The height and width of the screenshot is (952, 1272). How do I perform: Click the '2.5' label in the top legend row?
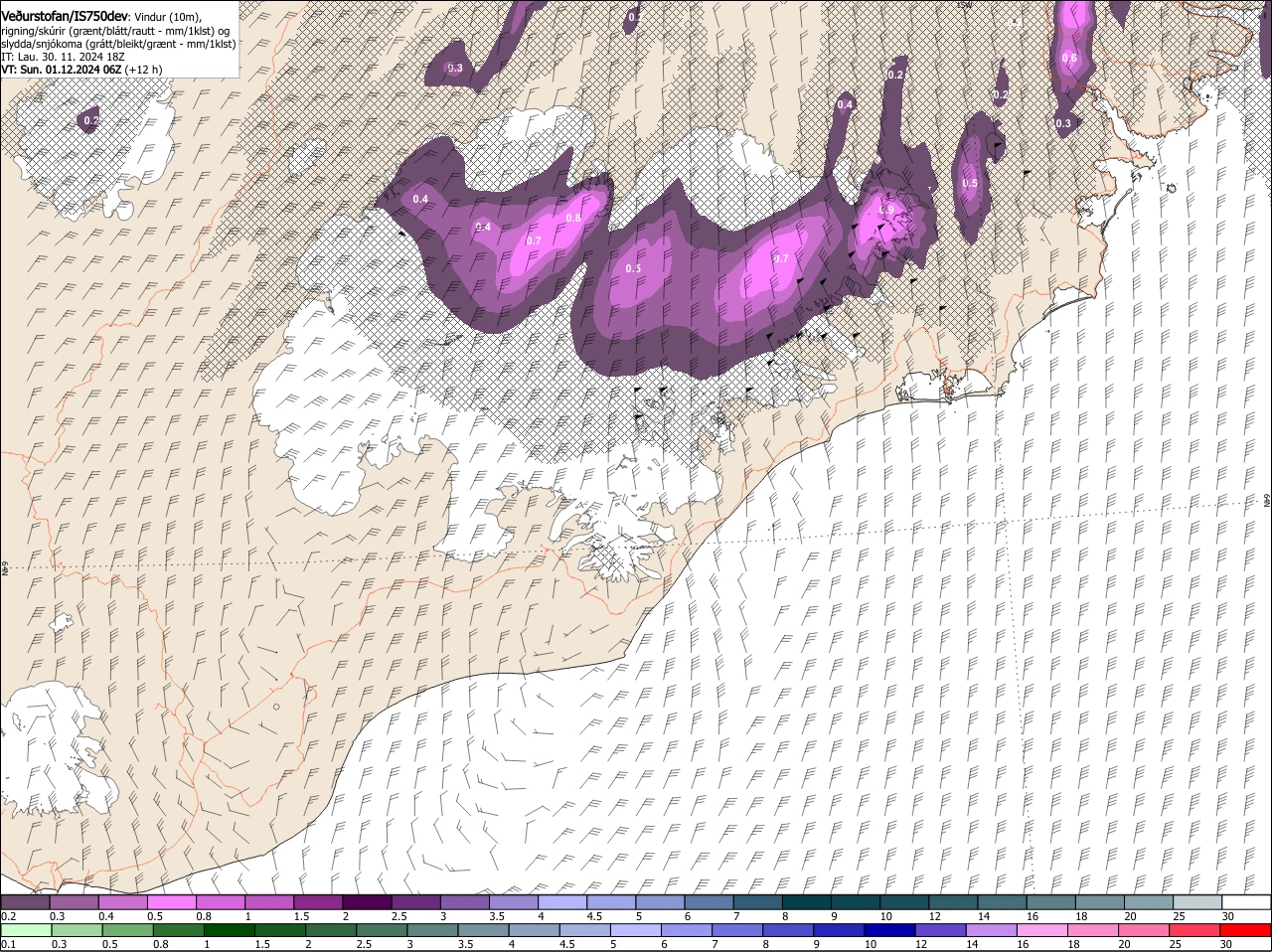[398, 916]
